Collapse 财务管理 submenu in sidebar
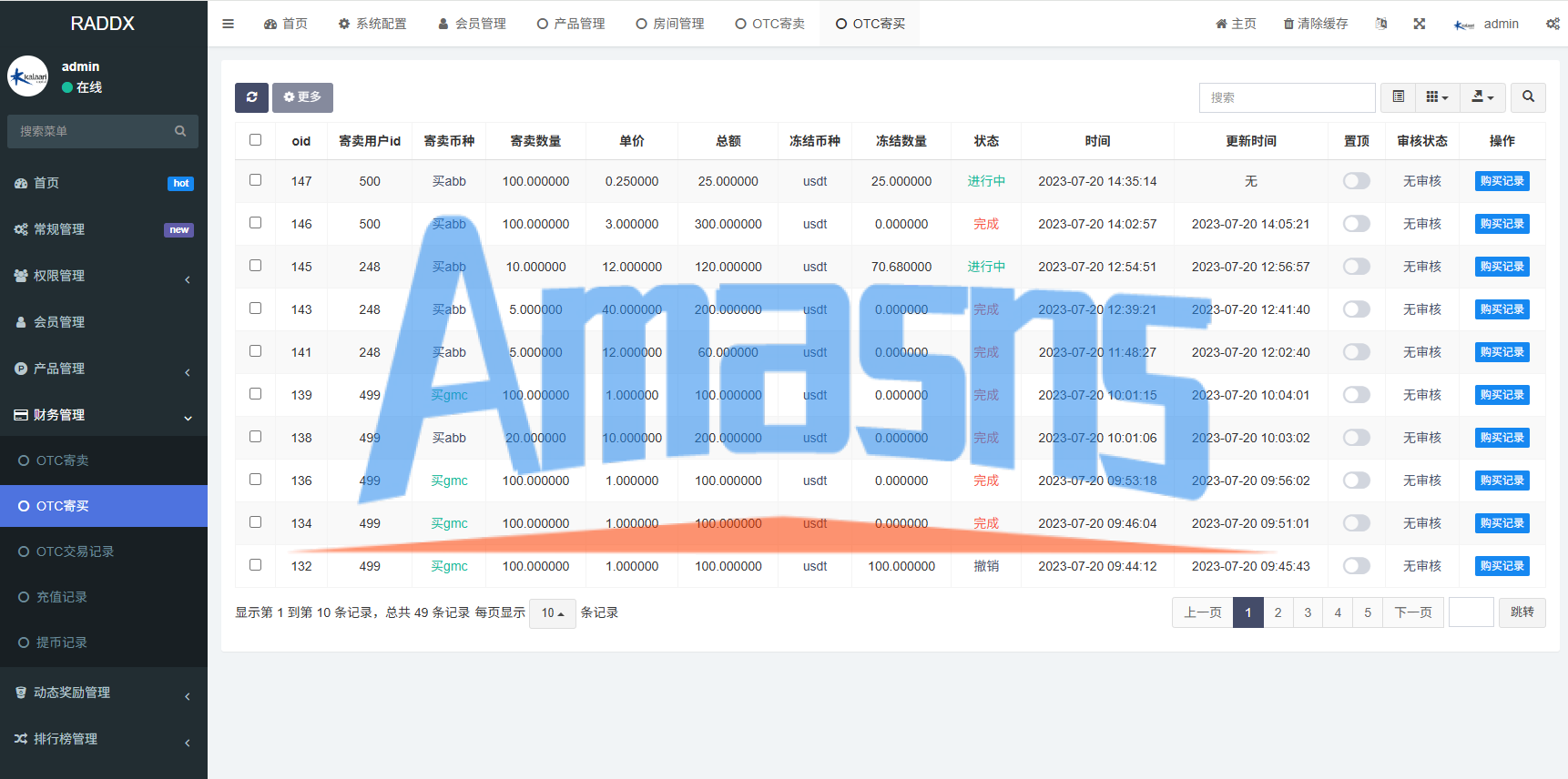Image resolution: width=1568 pixels, height=779 pixels. [104, 415]
